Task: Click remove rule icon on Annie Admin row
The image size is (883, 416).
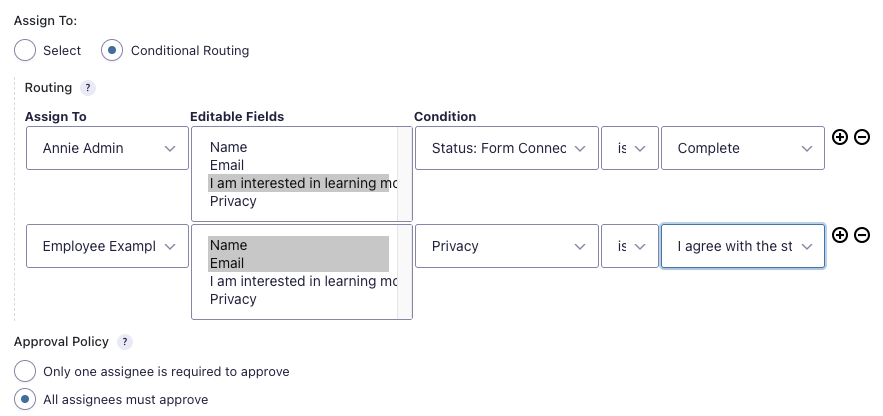Action: click(x=861, y=137)
